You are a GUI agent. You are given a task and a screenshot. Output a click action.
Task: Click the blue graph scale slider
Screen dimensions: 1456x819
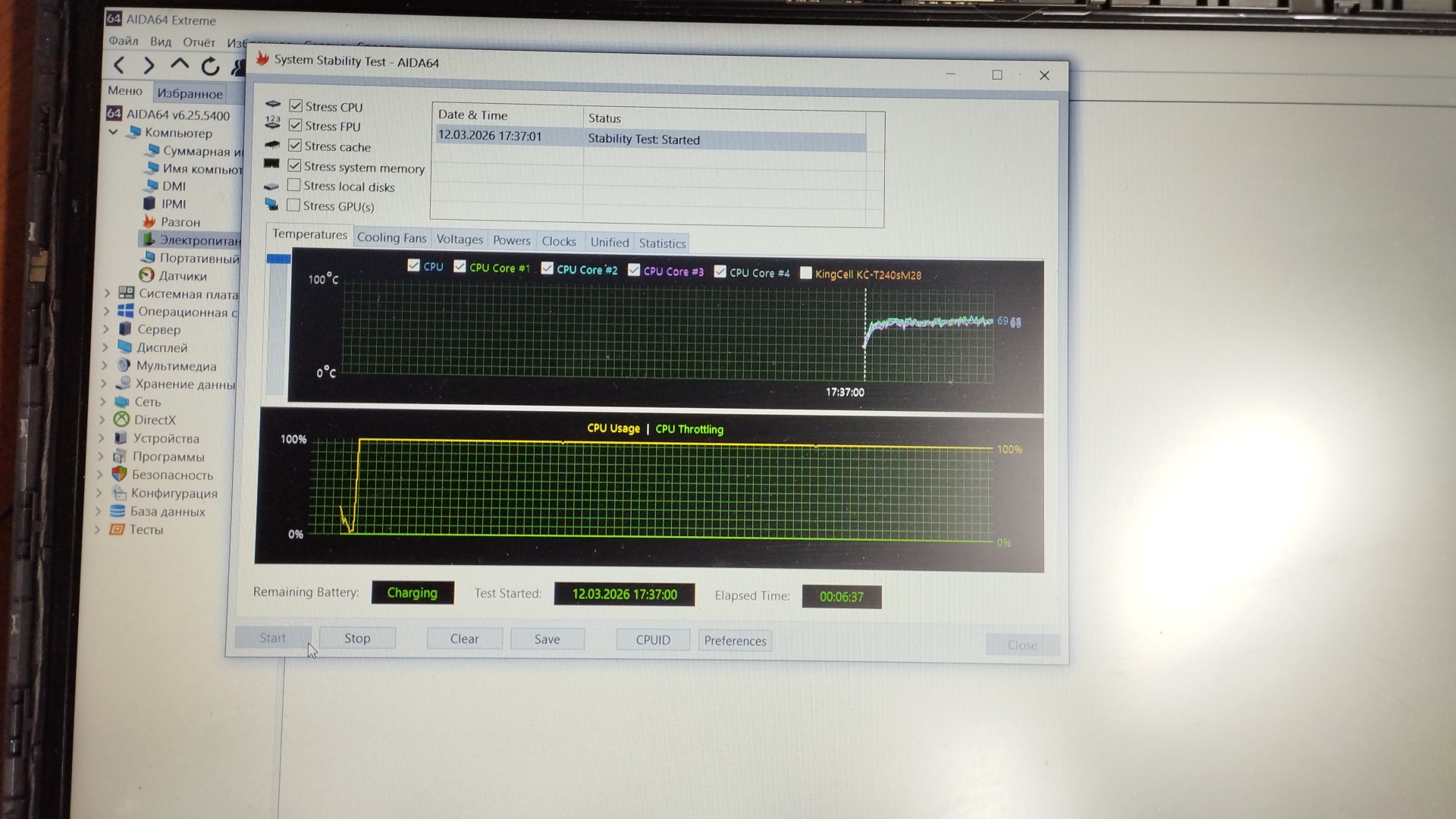(x=278, y=259)
